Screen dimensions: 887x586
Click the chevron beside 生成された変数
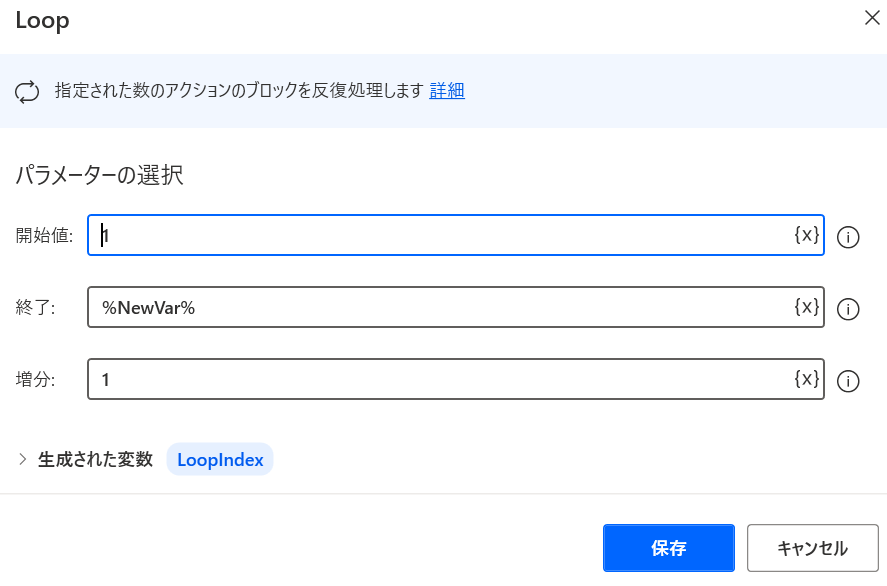coord(22,459)
